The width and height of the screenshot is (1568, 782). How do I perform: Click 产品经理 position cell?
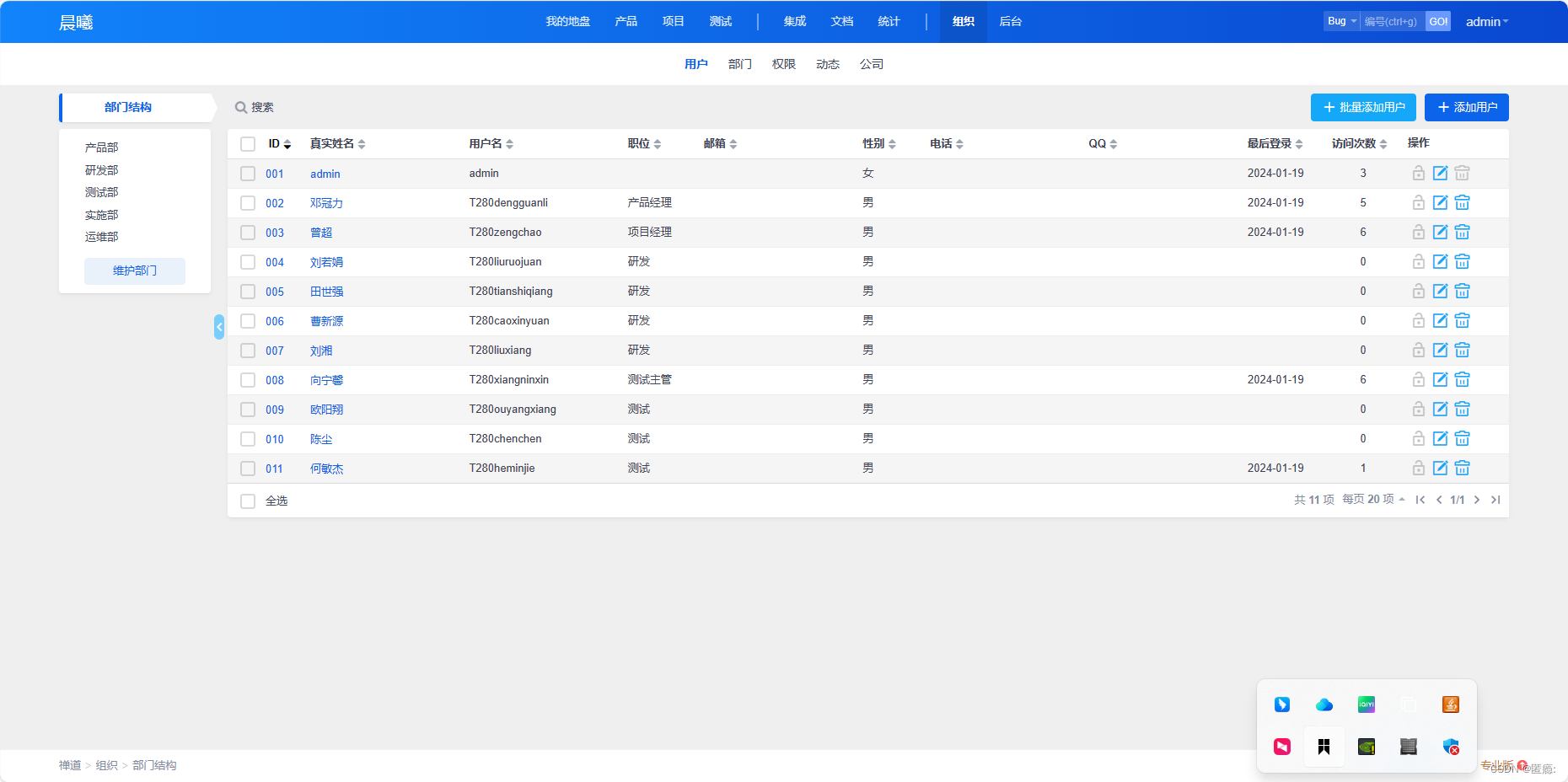click(x=650, y=202)
